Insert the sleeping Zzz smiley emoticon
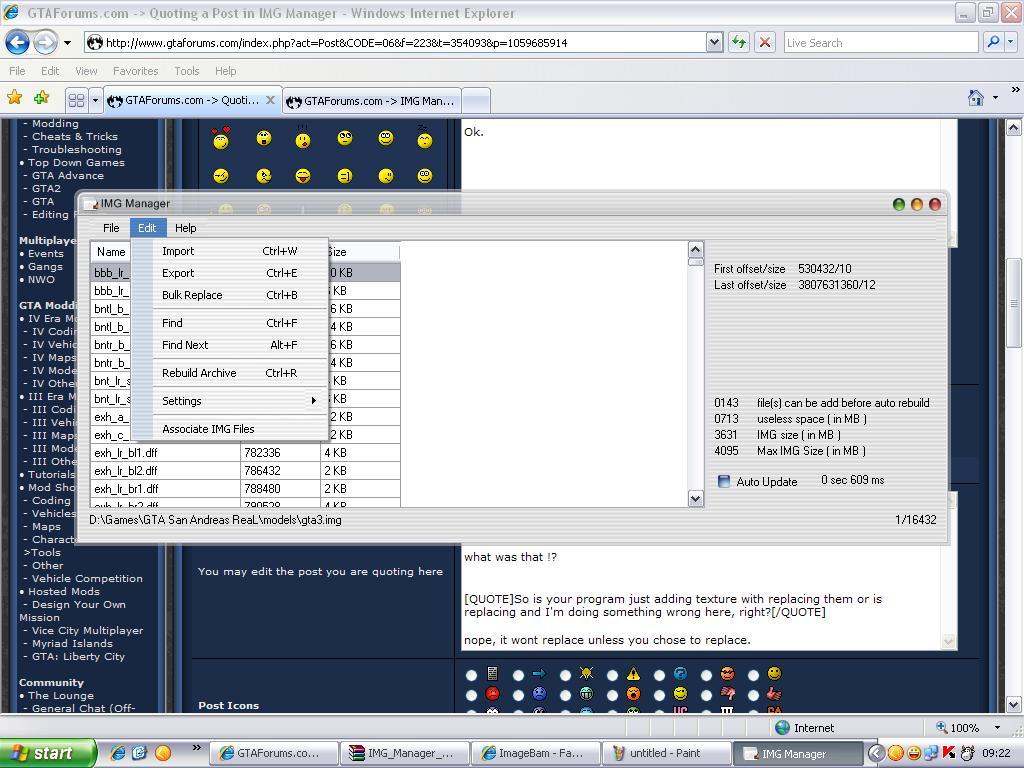 (425, 139)
